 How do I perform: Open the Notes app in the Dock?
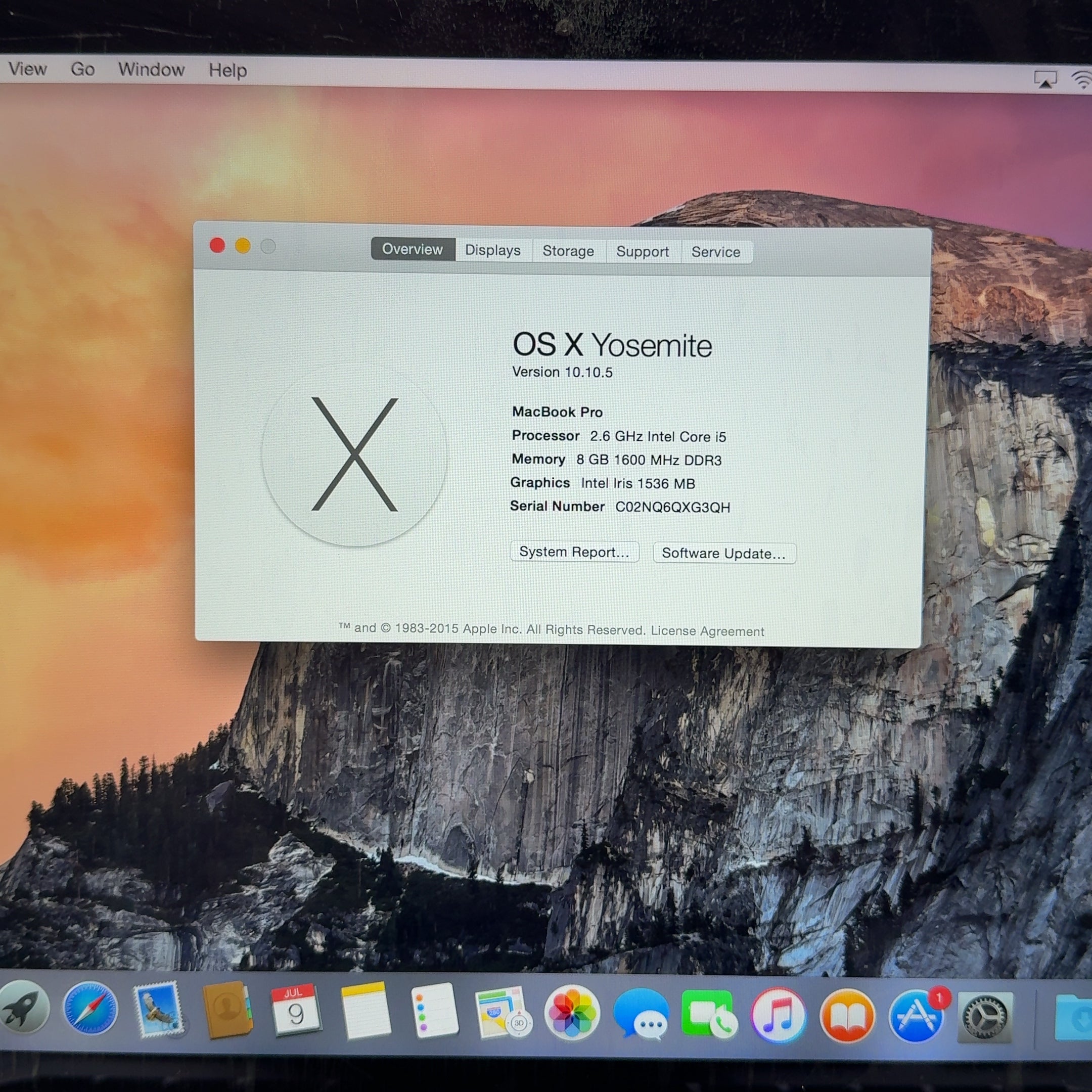click(365, 1011)
